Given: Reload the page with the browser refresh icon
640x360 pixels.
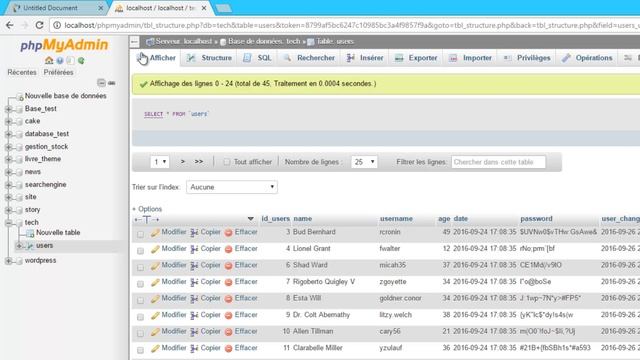Looking at the screenshot, I should 39,25.
